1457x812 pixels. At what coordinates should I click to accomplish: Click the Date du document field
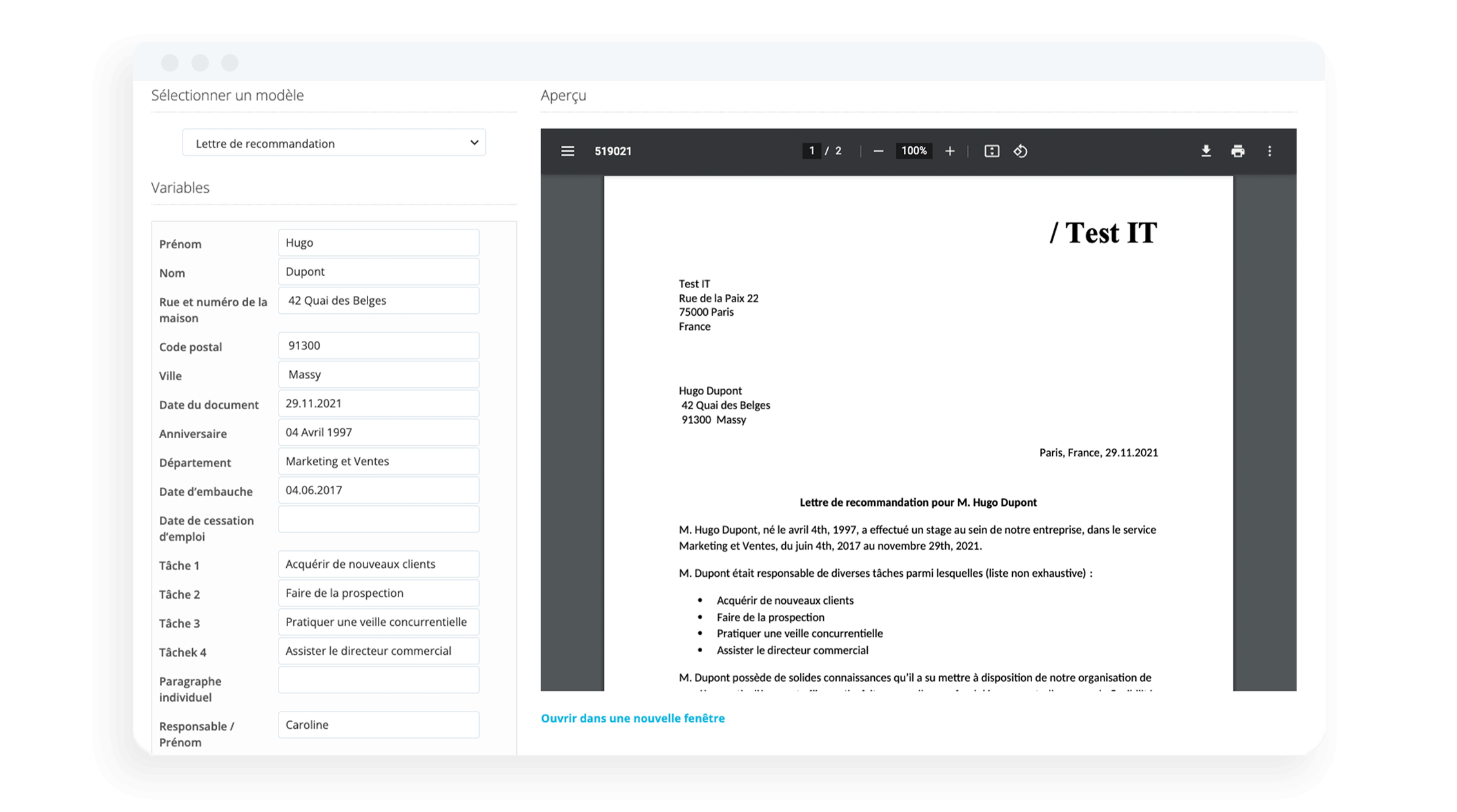coord(378,403)
